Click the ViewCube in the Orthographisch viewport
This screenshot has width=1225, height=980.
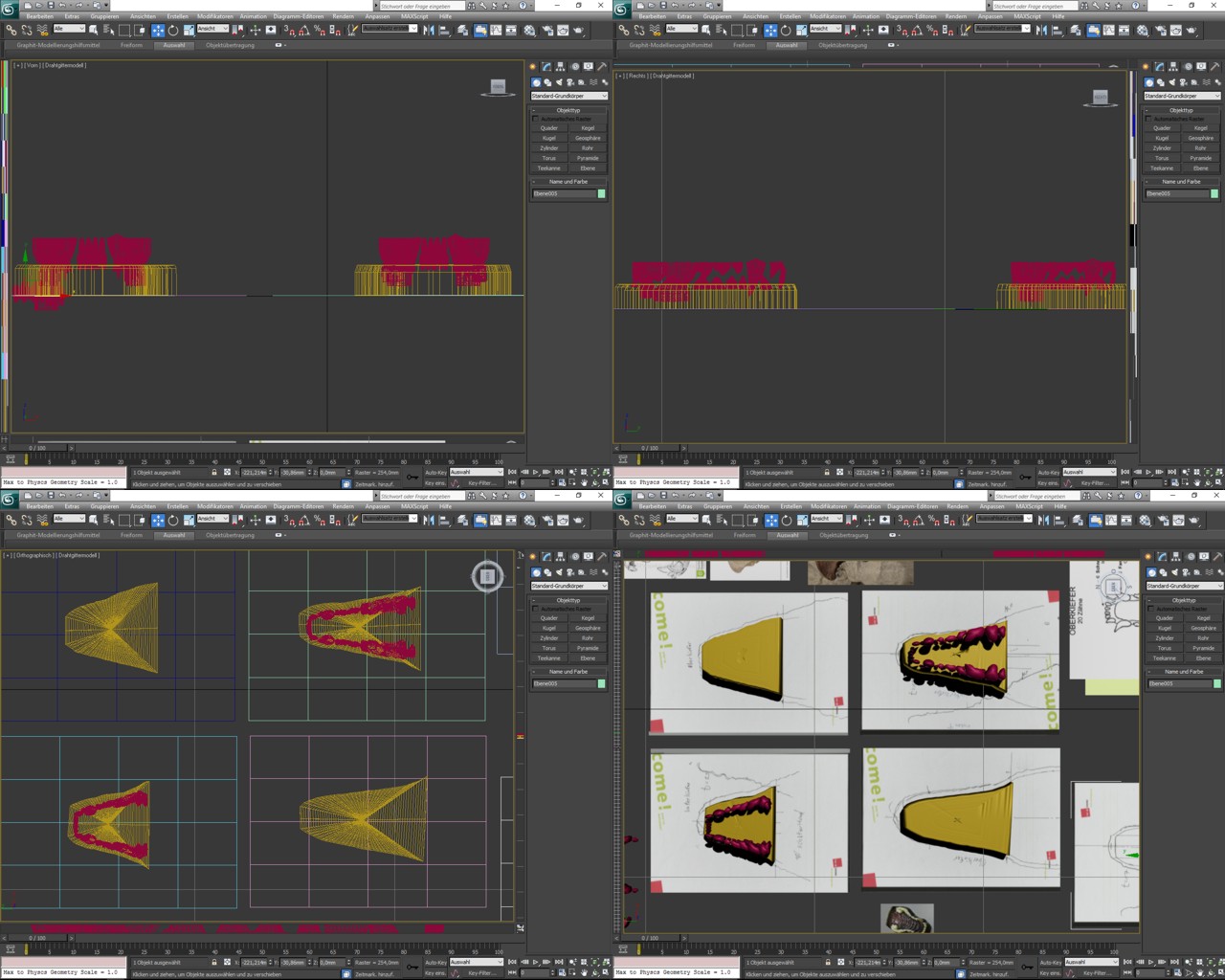click(x=487, y=576)
